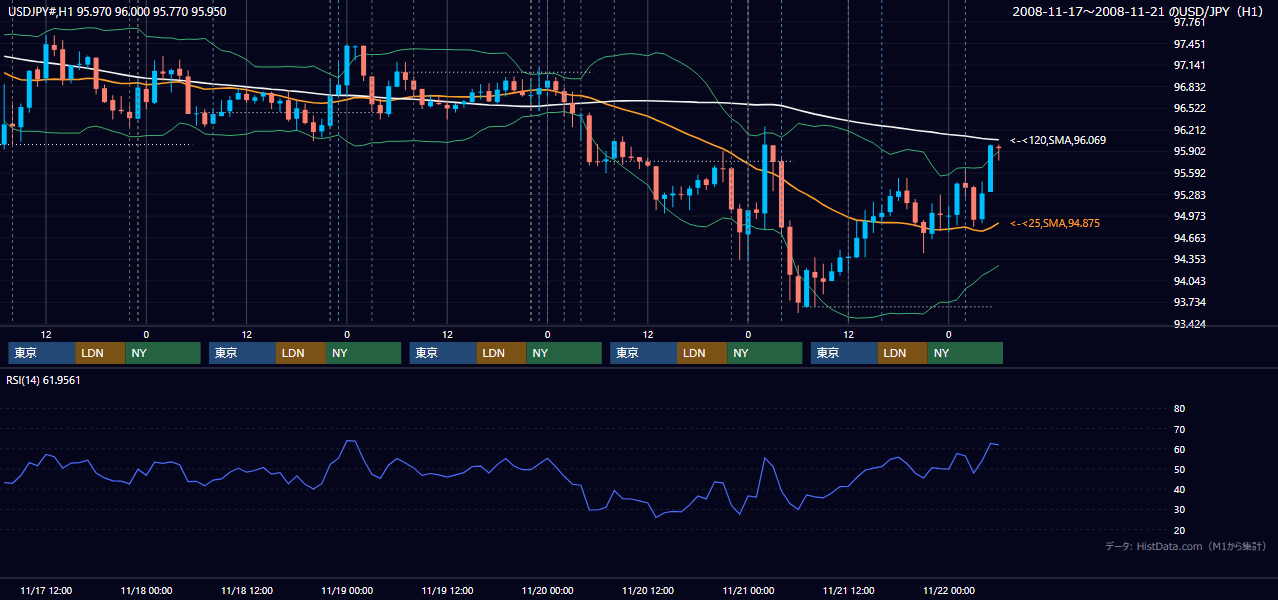The width and height of the screenshot is (1278, 600).
Task: Click price axis value 96.522
Action: 1189,109
